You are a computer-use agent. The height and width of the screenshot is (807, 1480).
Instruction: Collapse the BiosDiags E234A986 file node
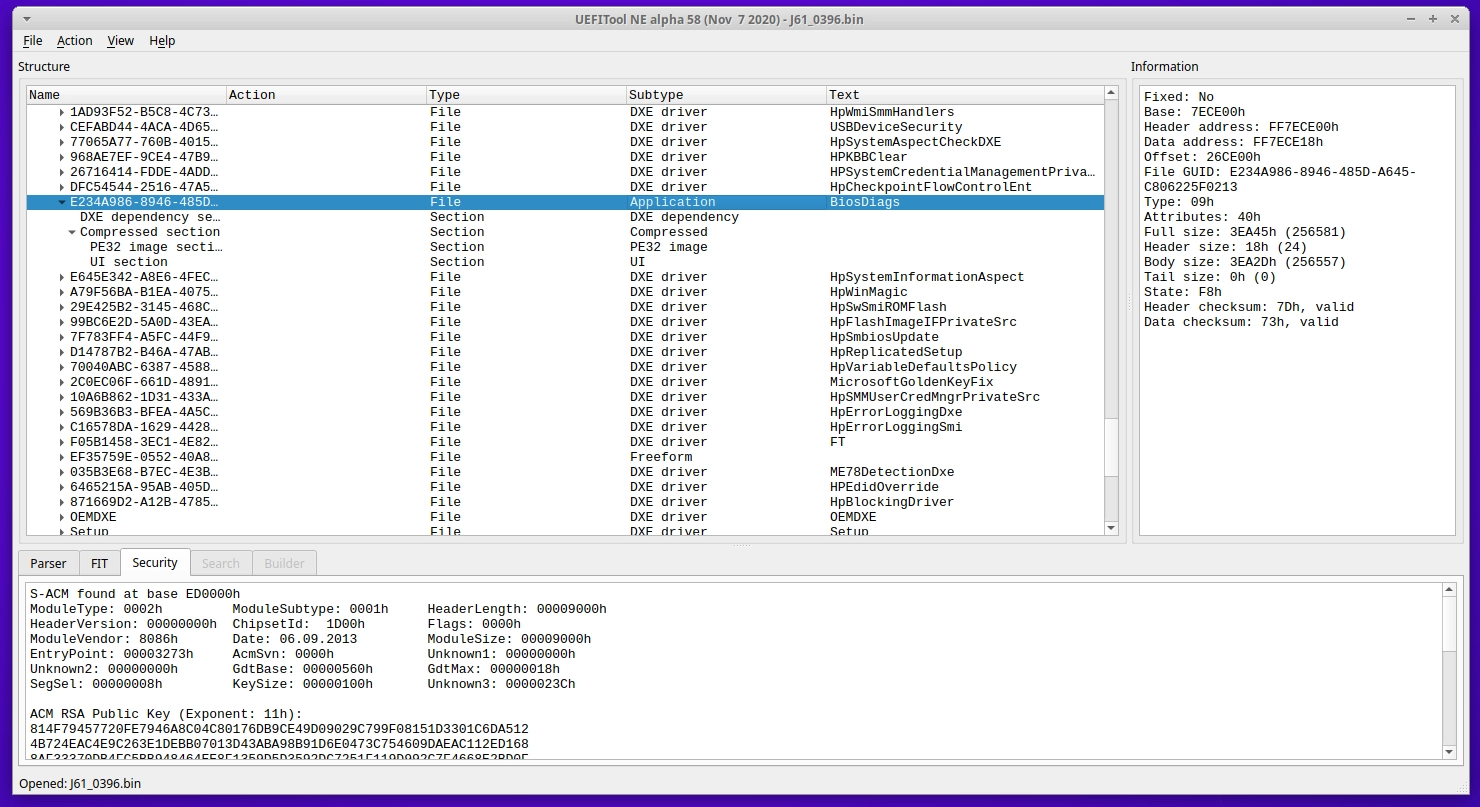(62, 202)
